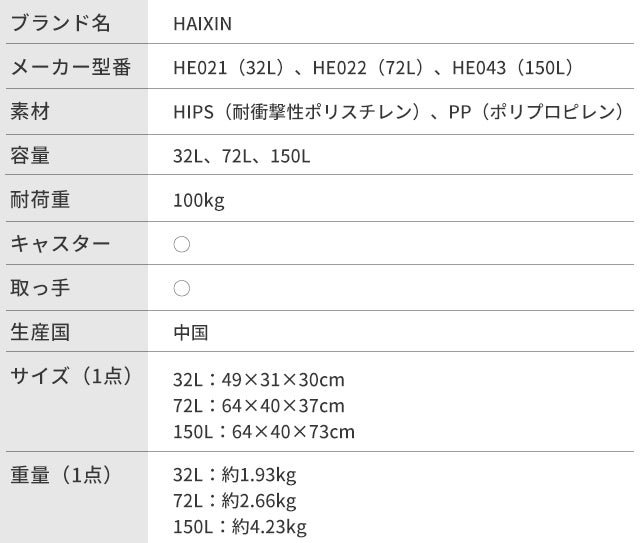Click the 中国 country value
640x543 pixels.
click(x=190, y=332)
